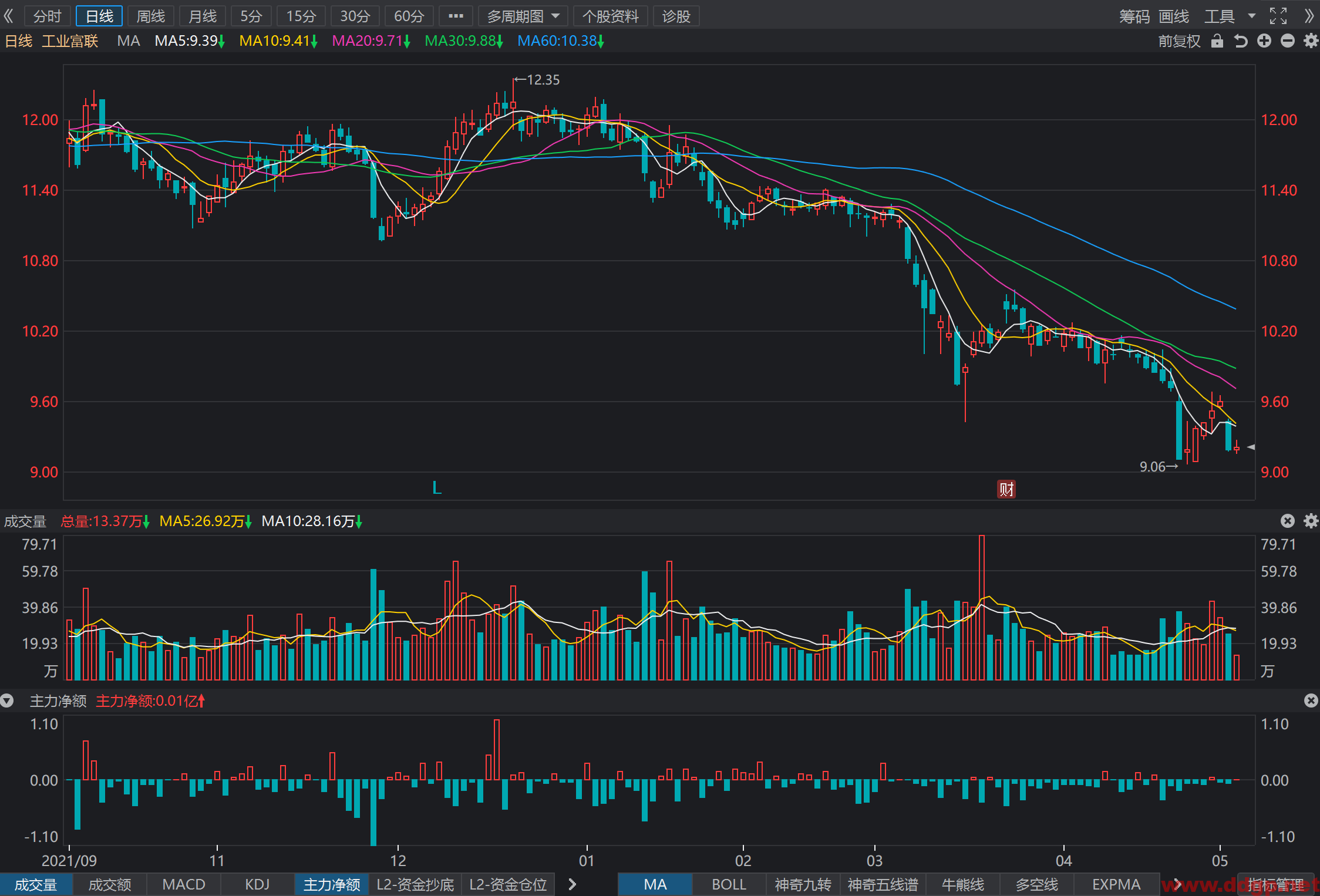Viewport: 1320px width, 896px height.
Task: Click the lock icon beside 前复权
Action: 1217,41
